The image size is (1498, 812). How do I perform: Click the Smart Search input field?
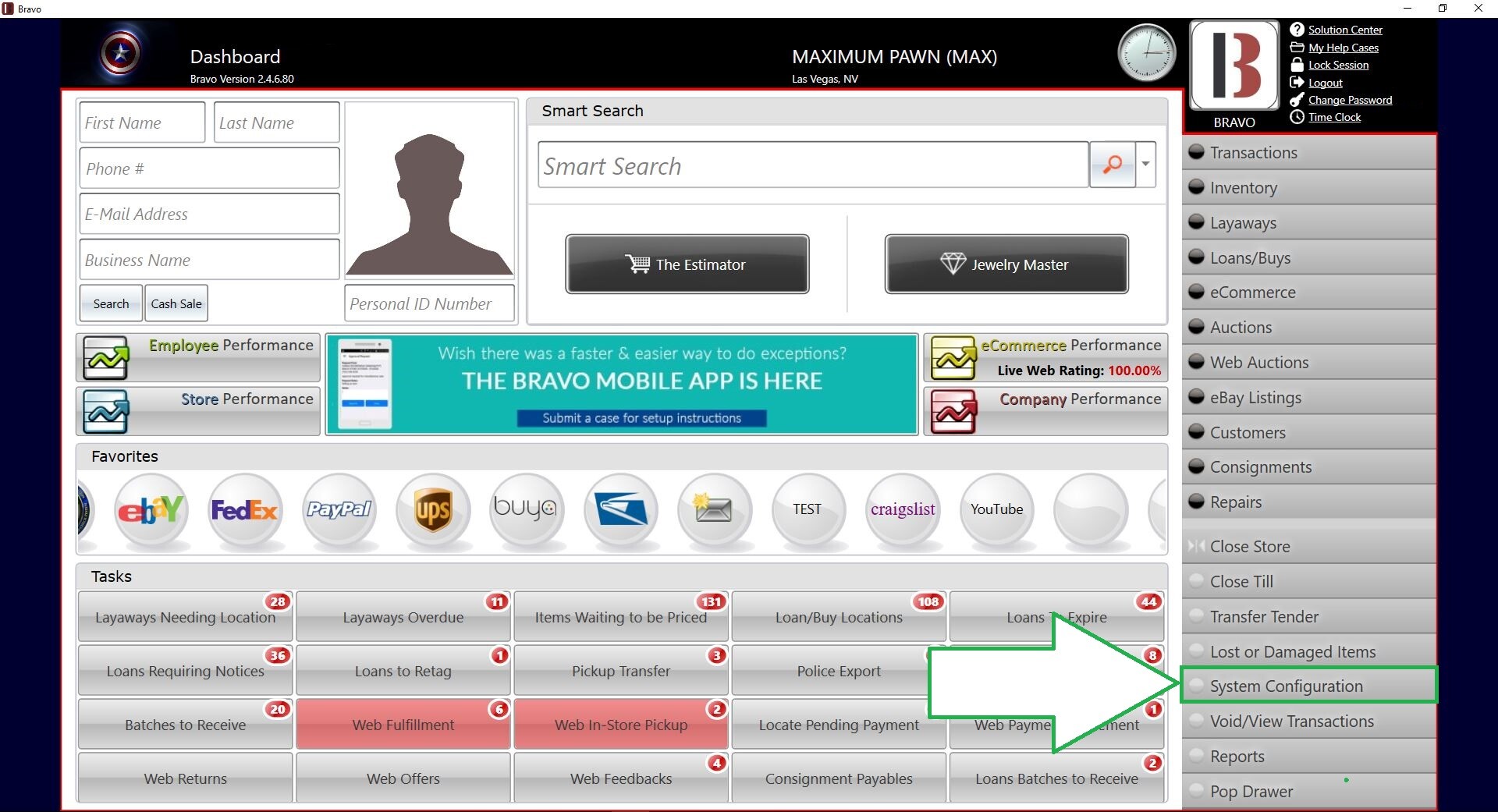813,165
